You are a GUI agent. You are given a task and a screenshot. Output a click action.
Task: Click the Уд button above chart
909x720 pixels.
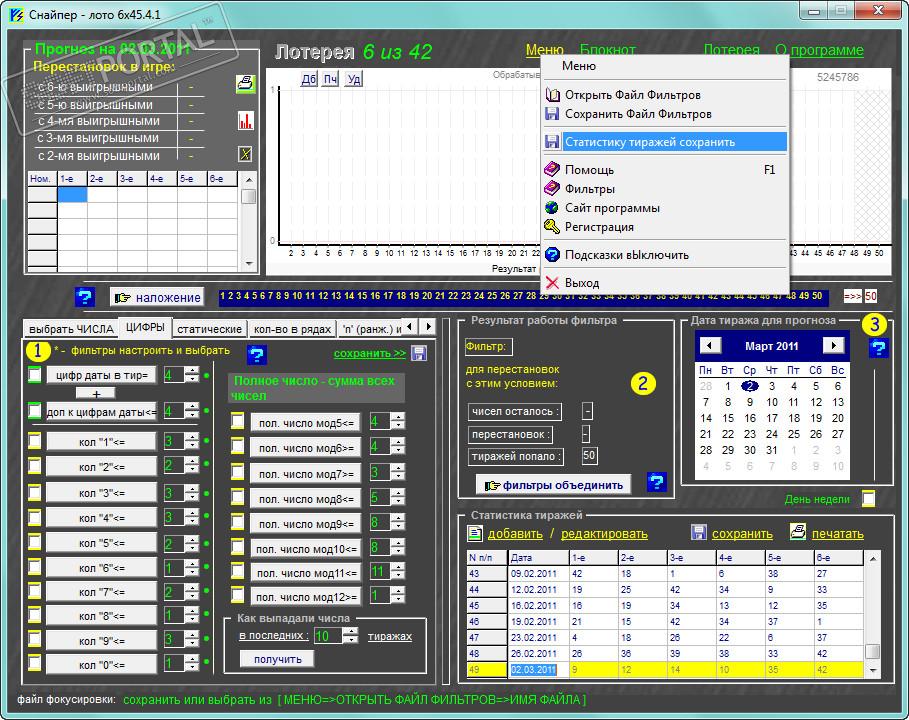point(354,79)
